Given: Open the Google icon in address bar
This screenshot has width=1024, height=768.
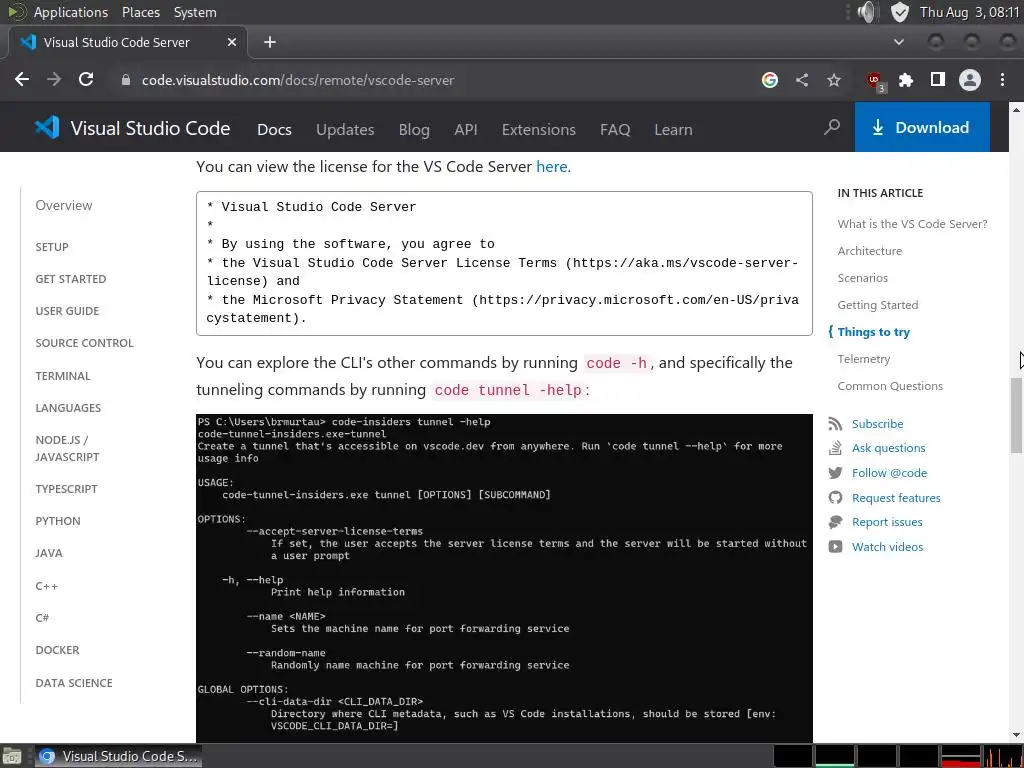Looking at the screenshot, I should point(770,80).
